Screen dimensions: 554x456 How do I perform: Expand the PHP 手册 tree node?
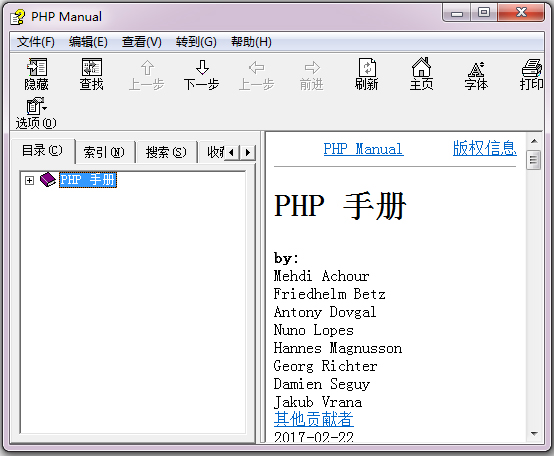click(x=29, y=180)
